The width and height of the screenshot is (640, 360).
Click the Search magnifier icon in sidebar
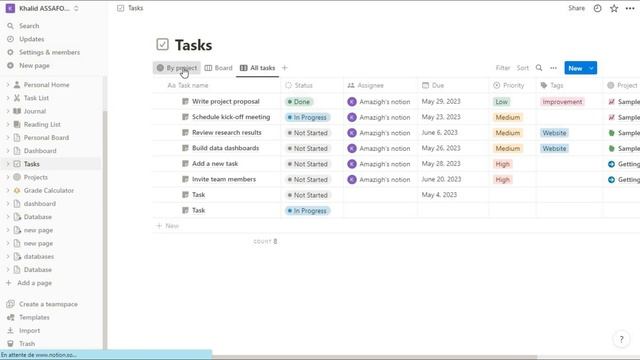pos(10,26)
